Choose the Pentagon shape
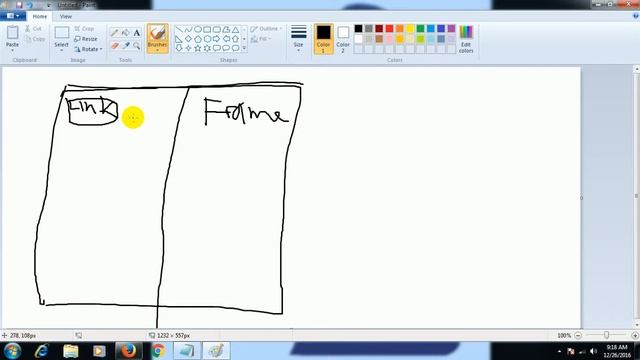The image size is (640, 360). (x=198, y=39)
